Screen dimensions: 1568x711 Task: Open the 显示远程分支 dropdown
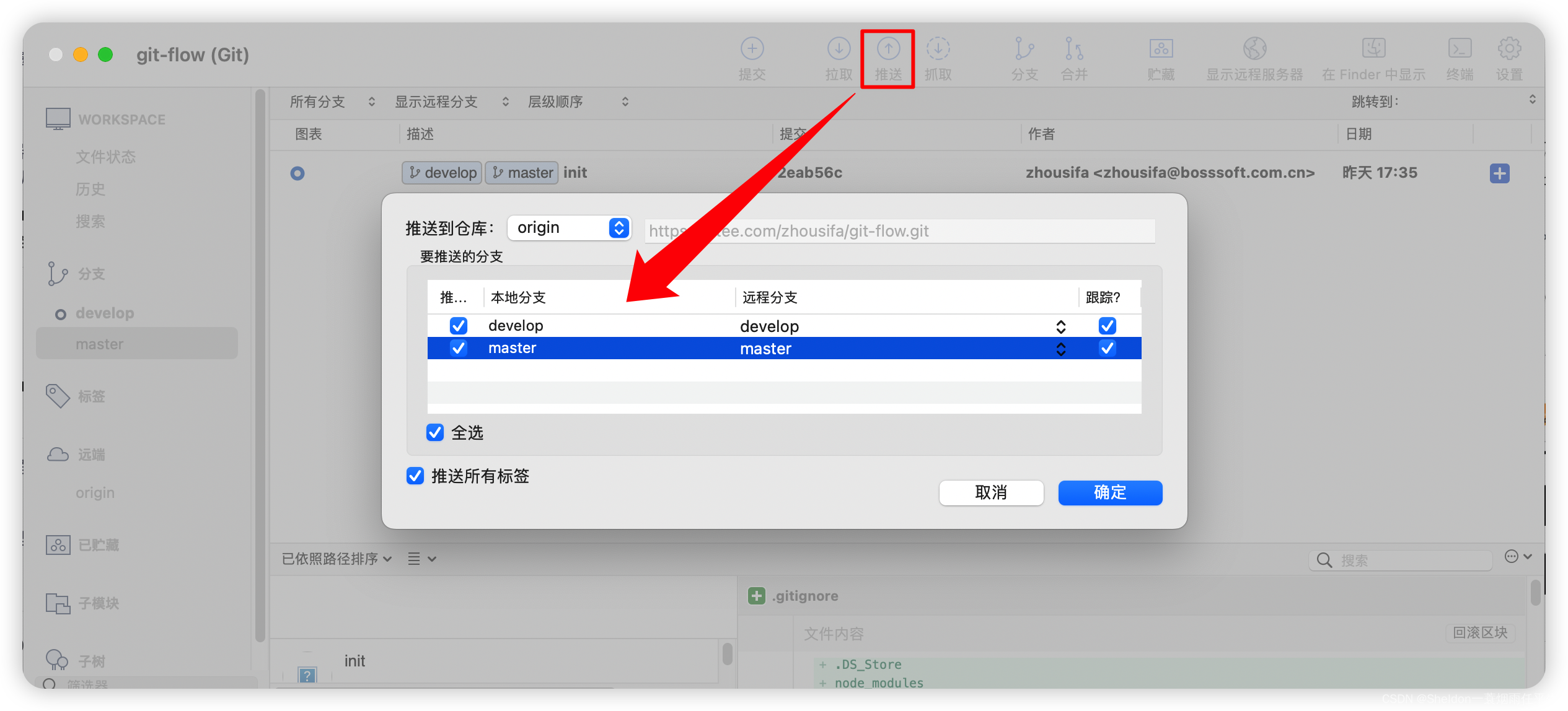coord(452,102)
